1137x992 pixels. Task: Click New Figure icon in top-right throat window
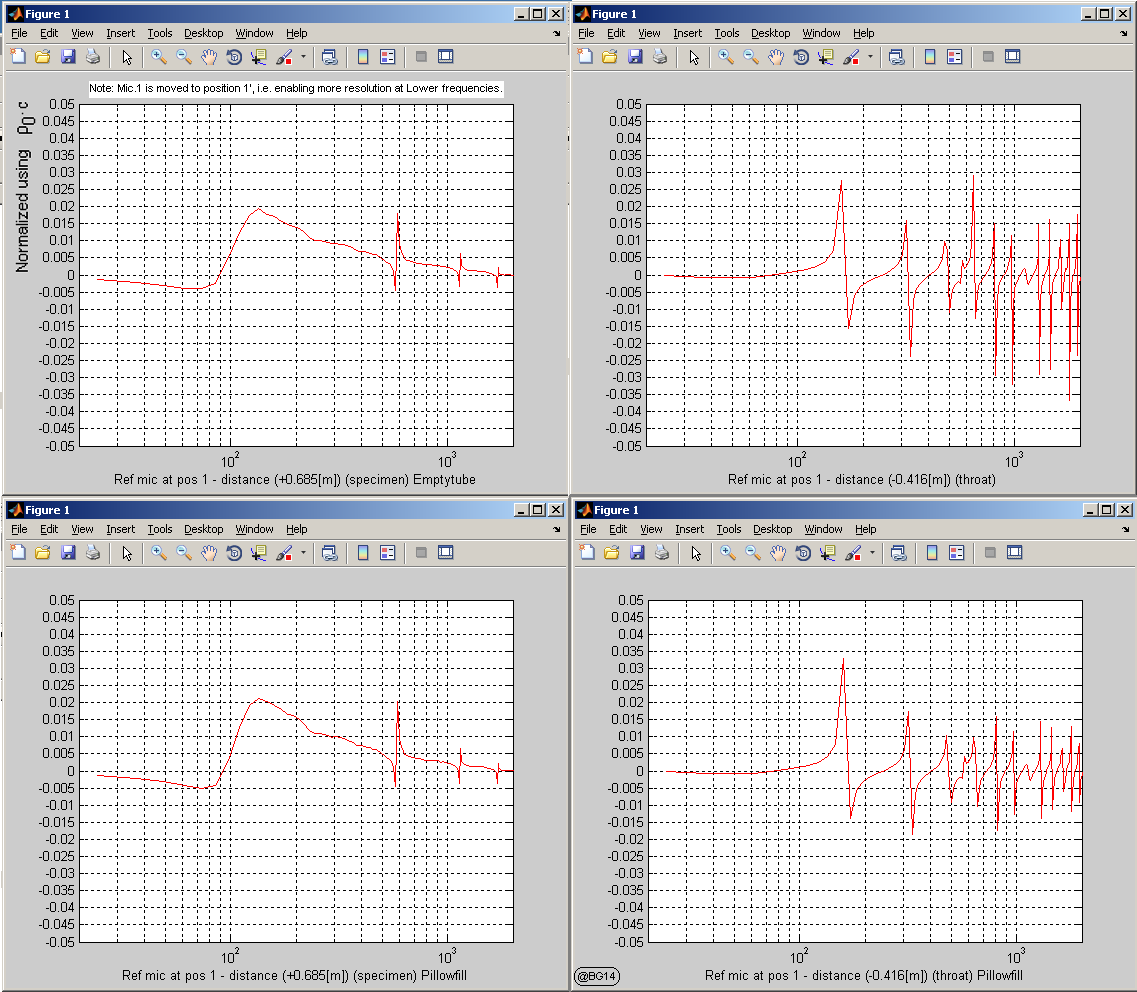(x=585, y=57)
